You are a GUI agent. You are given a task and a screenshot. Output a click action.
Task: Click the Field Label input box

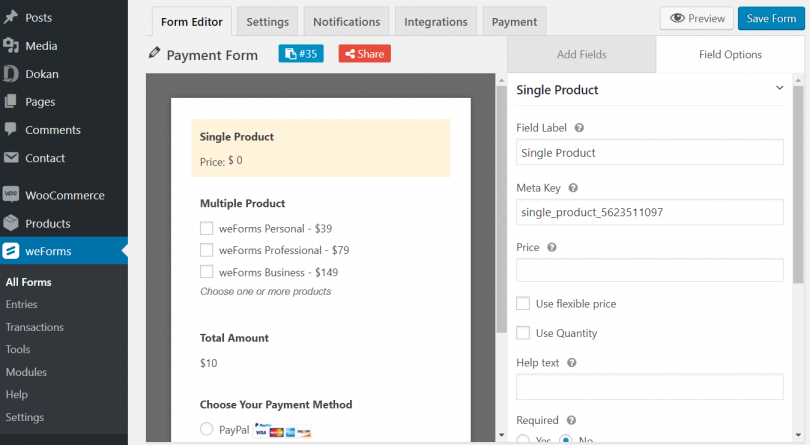click(x=649, y=152)
